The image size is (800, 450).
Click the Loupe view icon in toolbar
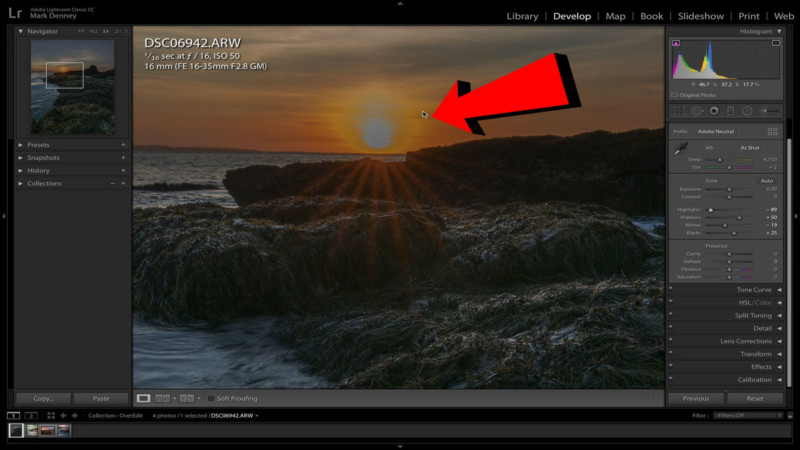pos(143,398)
